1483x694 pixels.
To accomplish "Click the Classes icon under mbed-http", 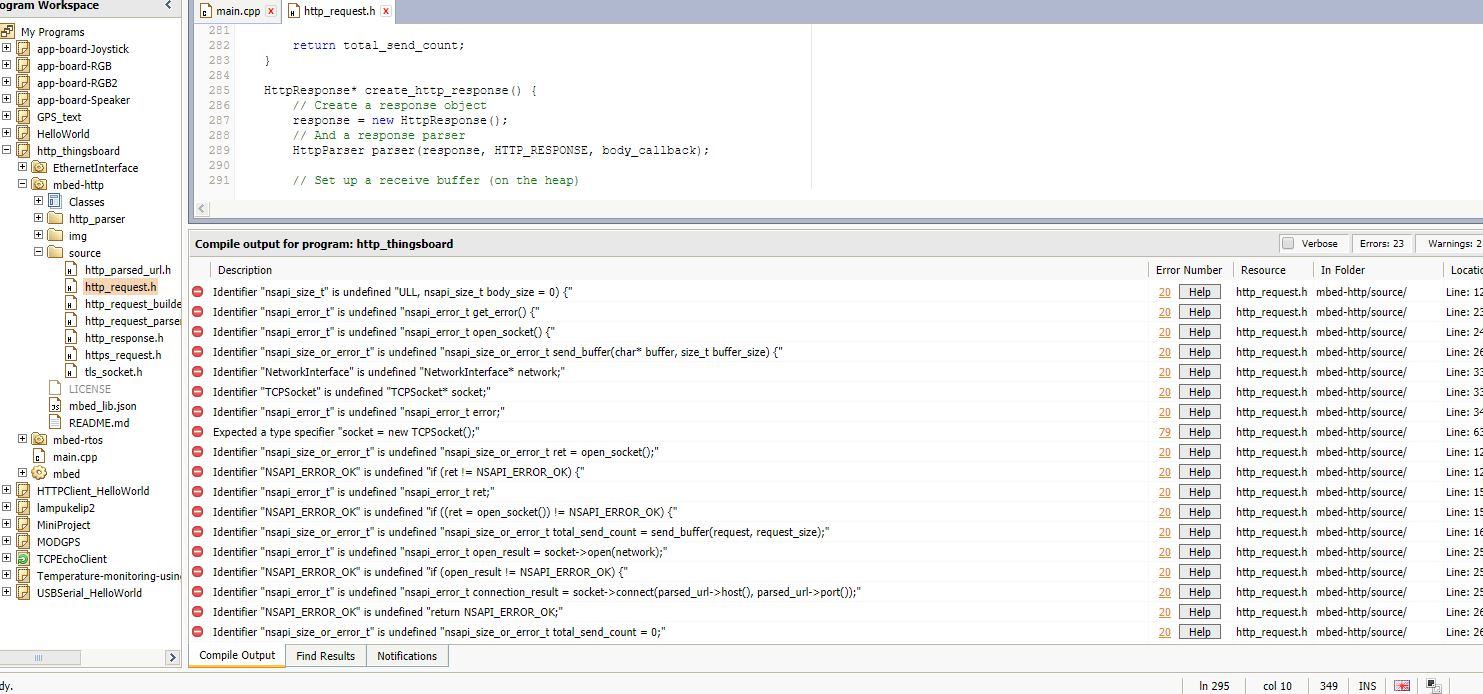I will pyautogui.click(x=55, y=202).
